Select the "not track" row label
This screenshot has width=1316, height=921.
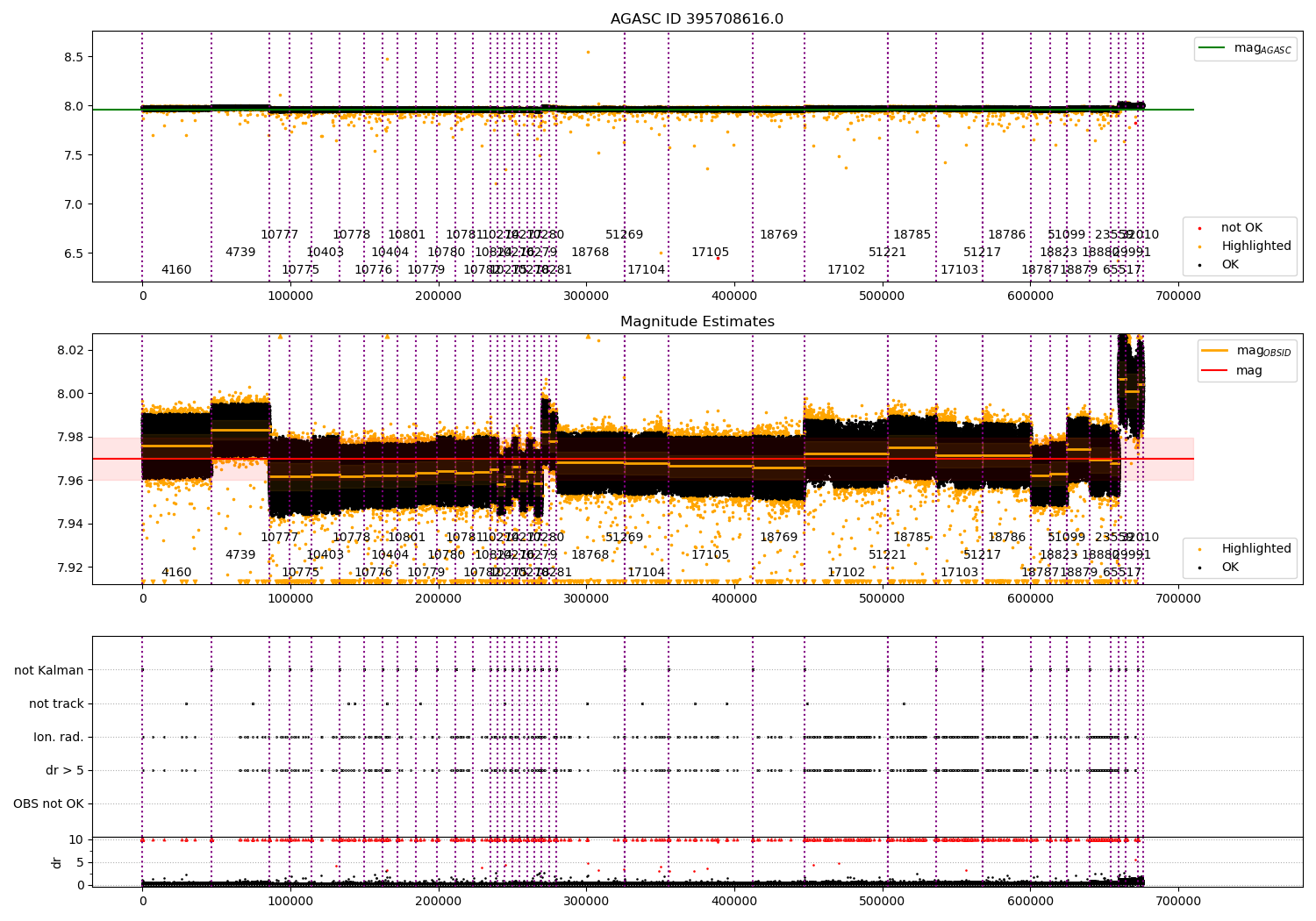[56, 703]
